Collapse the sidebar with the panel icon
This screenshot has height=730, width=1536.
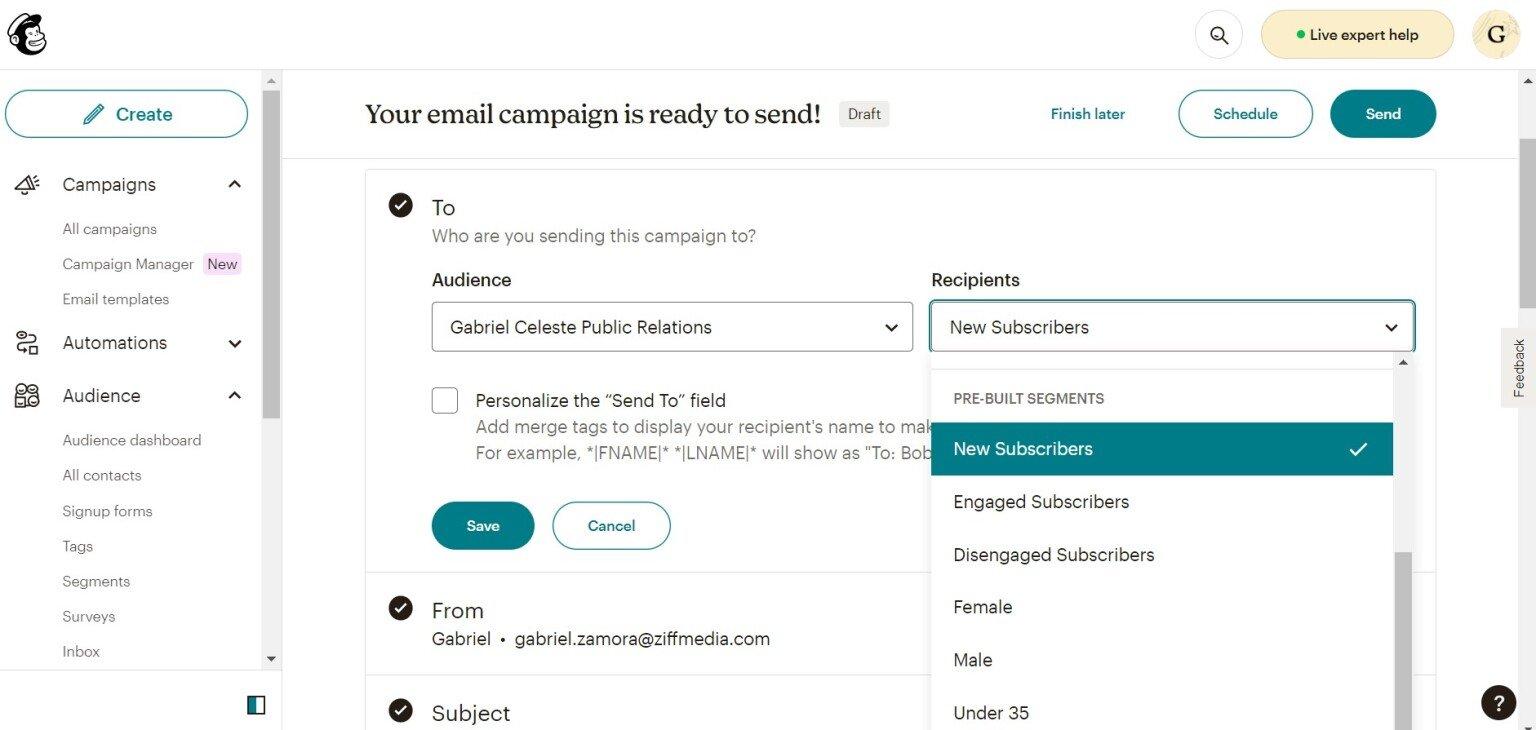point(256,705)
